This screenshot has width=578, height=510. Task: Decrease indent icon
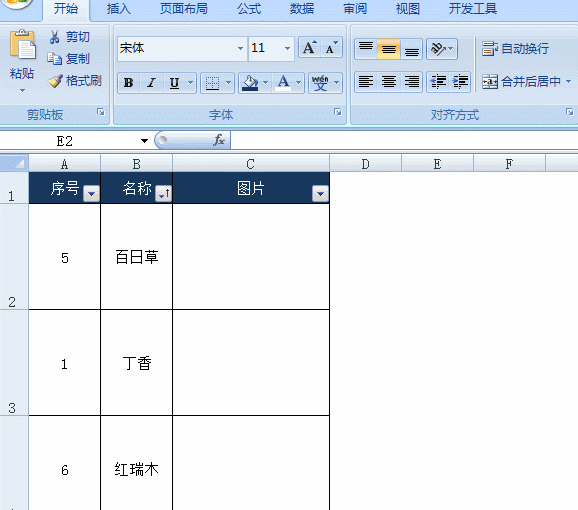click(x=438, y=81)
